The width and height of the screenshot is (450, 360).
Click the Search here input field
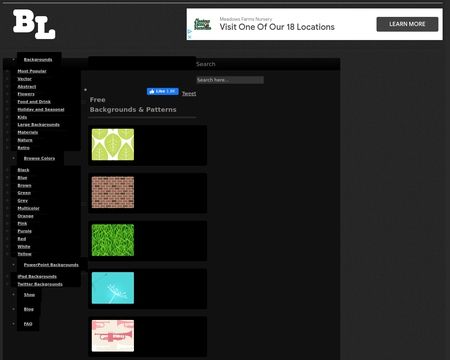230,80
